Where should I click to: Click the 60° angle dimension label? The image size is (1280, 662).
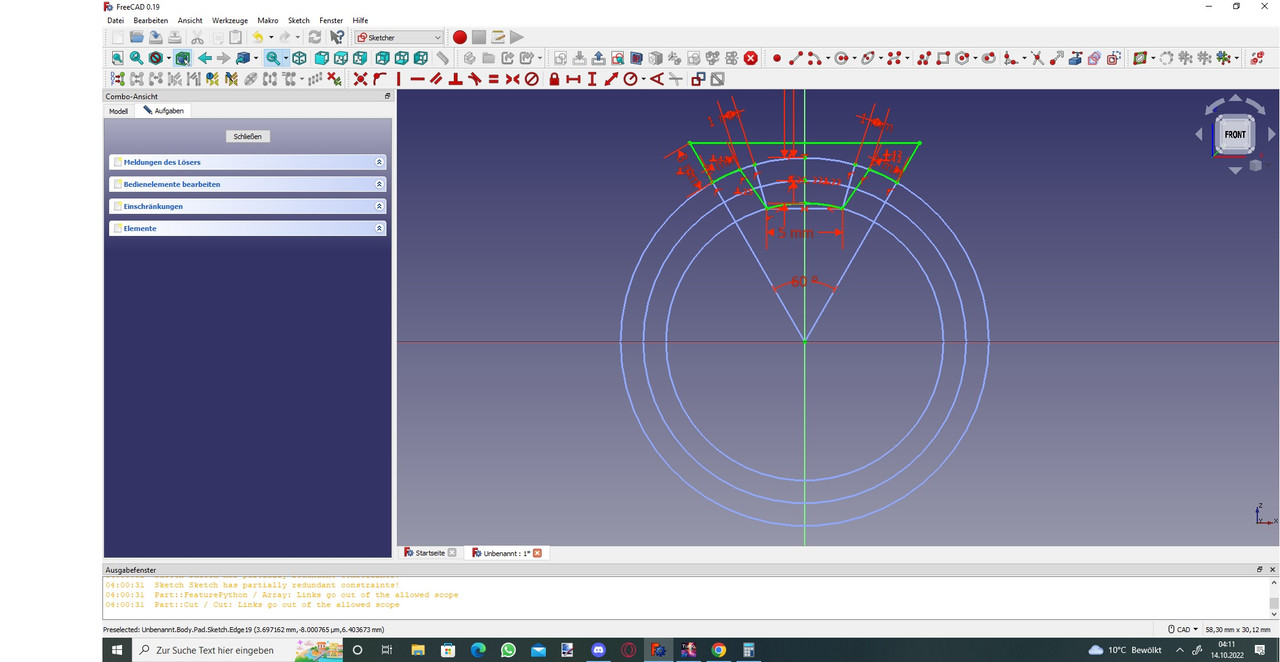click(x=803, y=282)
